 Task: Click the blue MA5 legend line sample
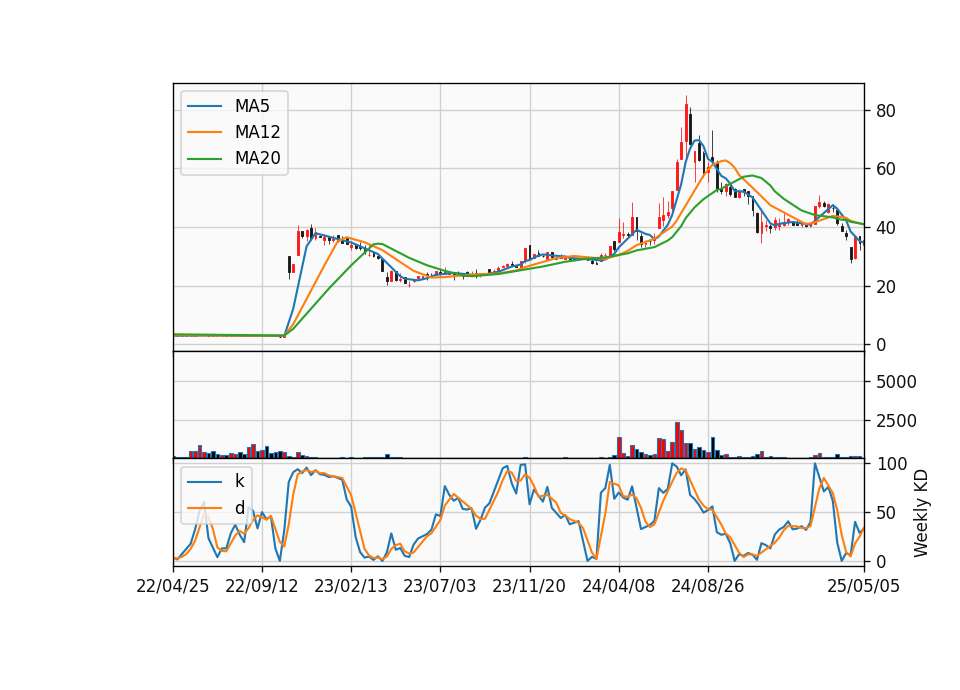(204, 106)
